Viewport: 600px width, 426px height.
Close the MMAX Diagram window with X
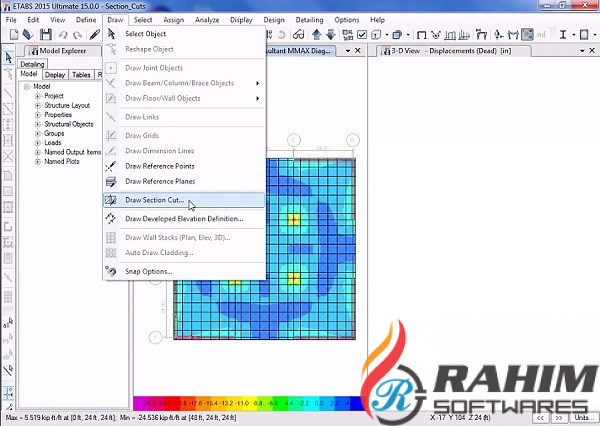[x=358, y=51]
